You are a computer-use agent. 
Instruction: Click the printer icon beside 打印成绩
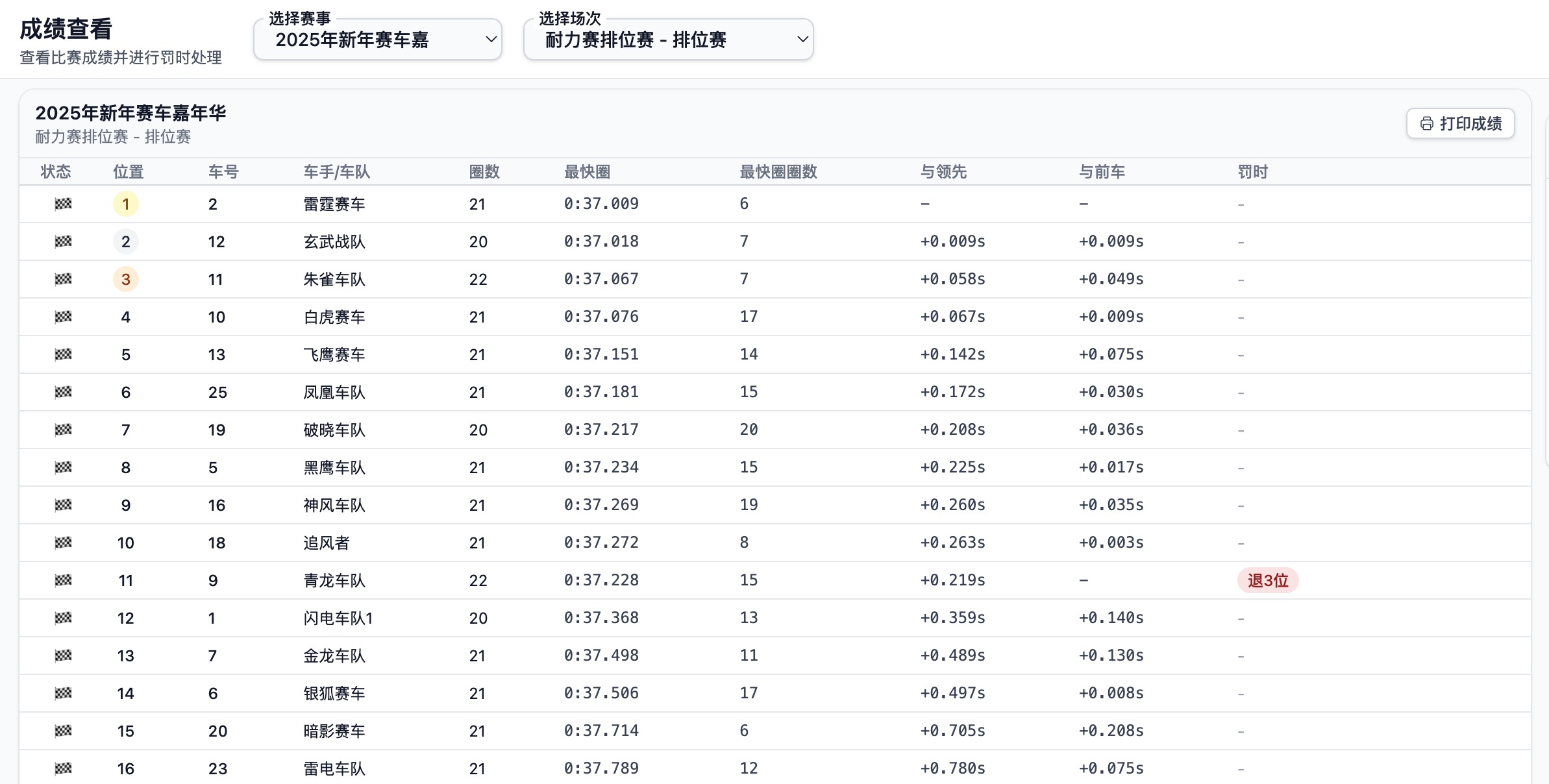(x=1426, y=123)
